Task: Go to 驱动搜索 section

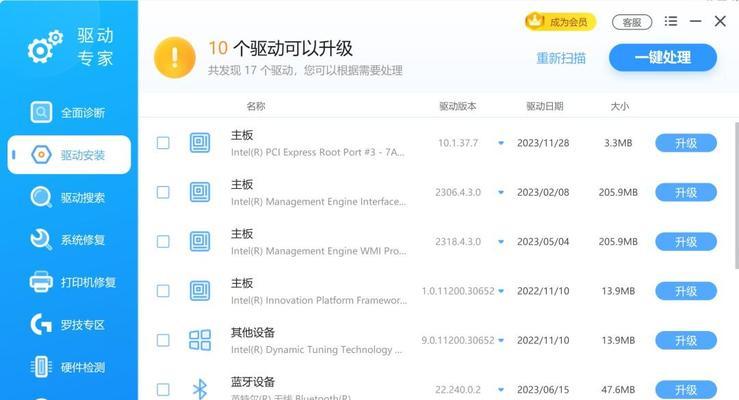Action: coord(69,197)
